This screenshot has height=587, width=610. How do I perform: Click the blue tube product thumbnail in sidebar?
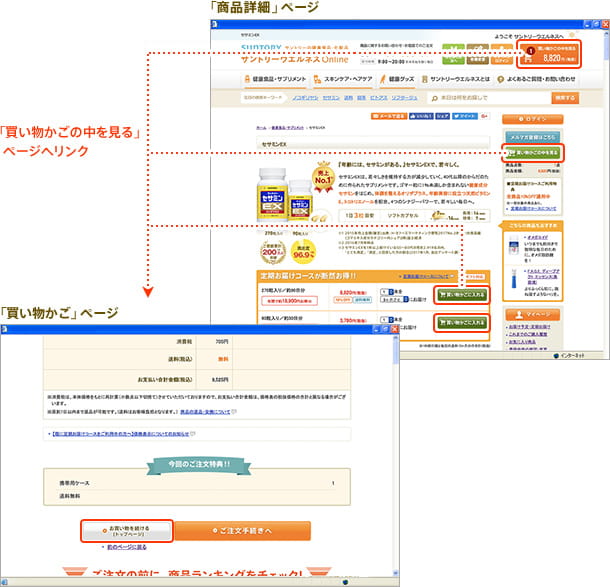[x=514, y=279]
